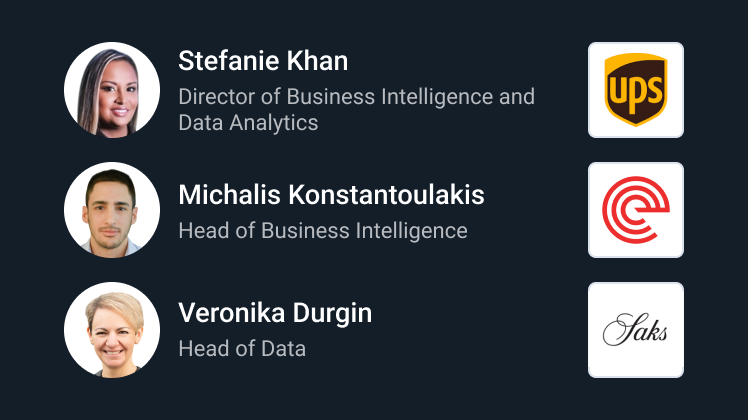
Task: Click the UPS shield logo
Action: click(636, 90)
